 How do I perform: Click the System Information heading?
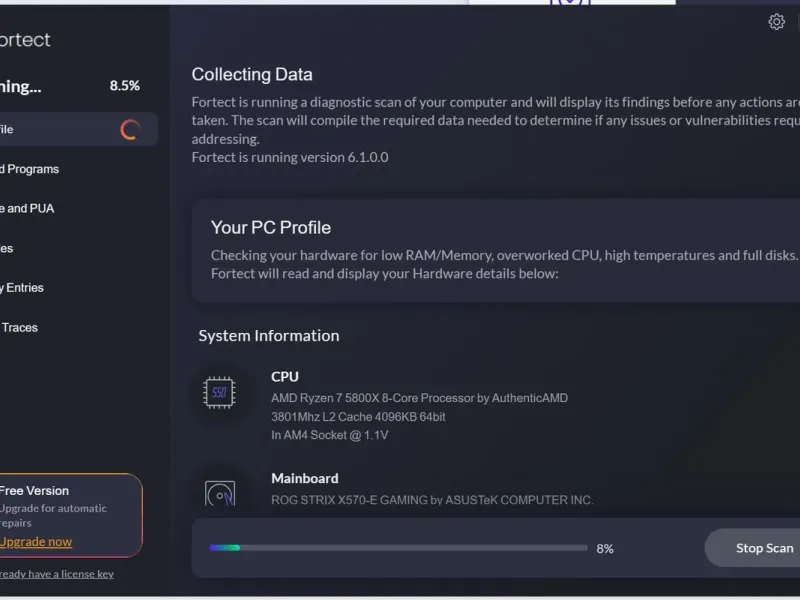click(x=268, y=336)
